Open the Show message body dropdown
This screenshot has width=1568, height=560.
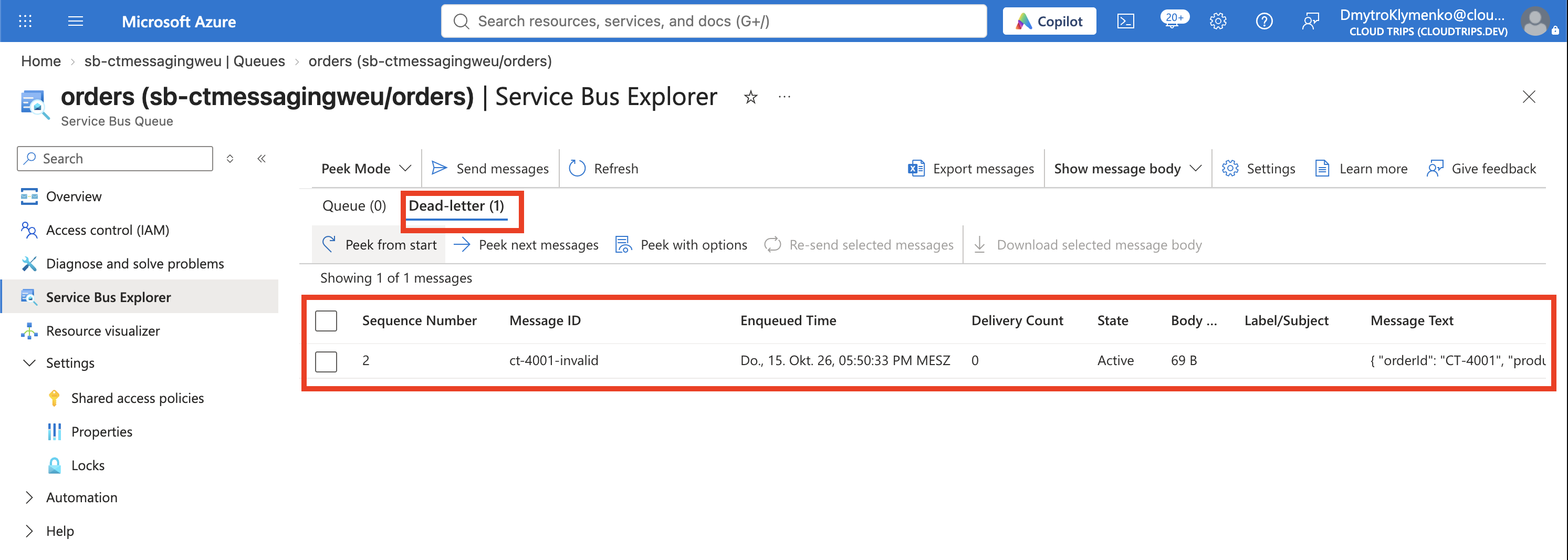pyautogui.click(x=1127, y=169)
